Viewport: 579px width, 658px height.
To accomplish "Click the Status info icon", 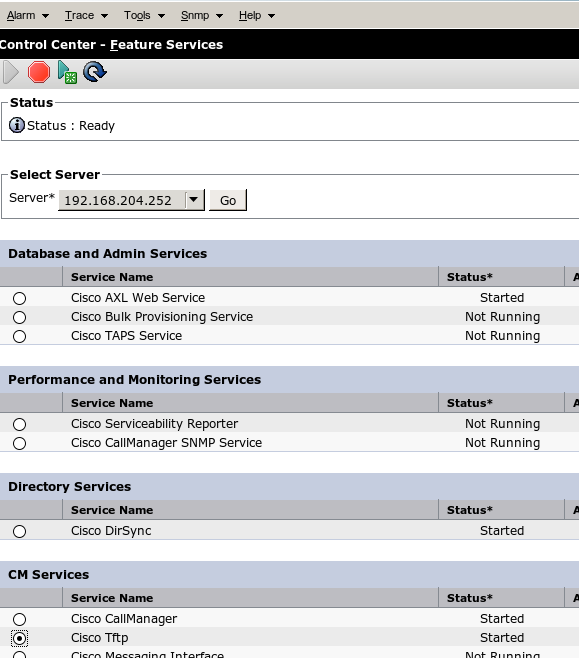I will point(17,125).
